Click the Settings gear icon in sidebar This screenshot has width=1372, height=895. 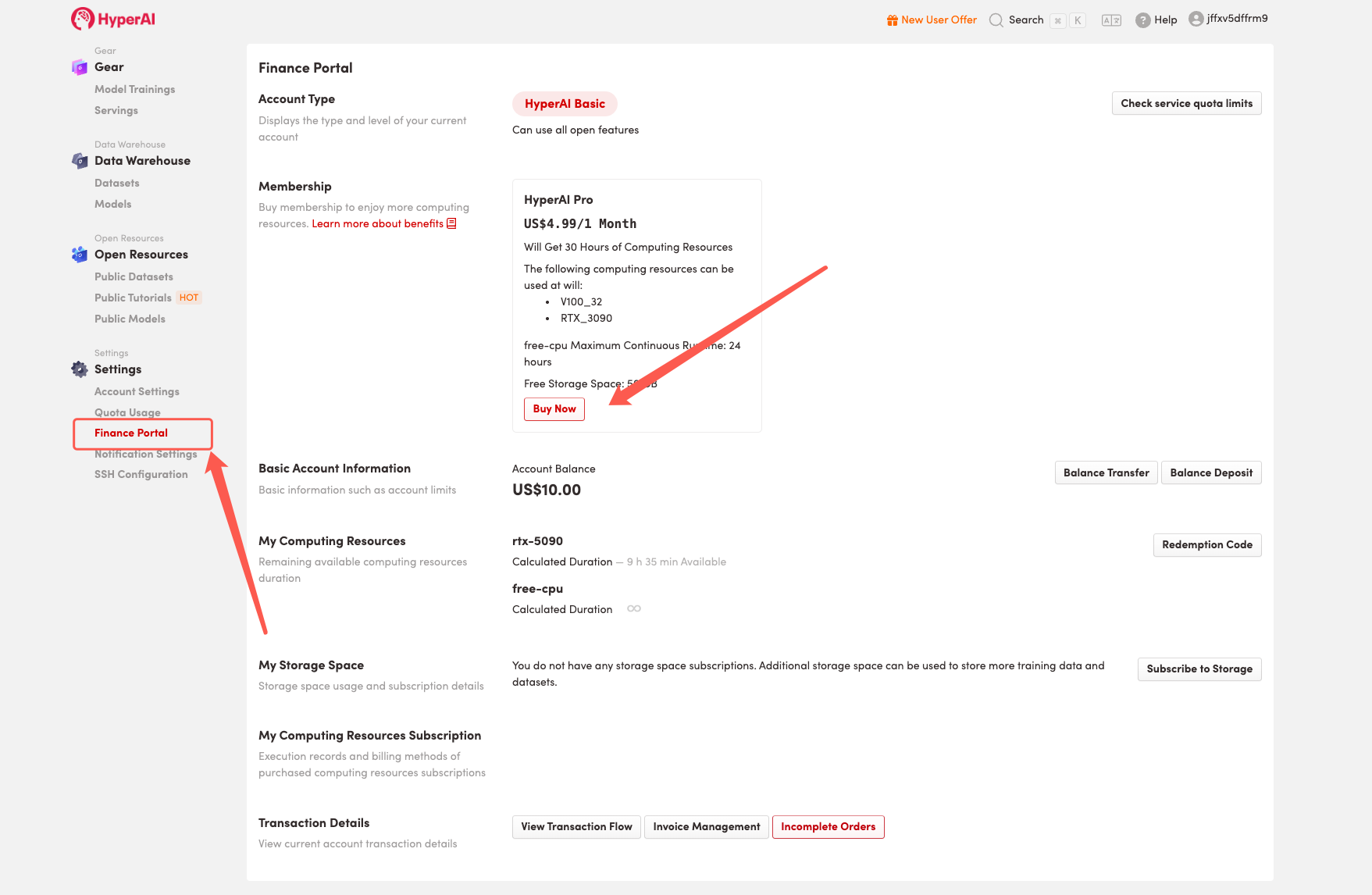click(x=80, y=369)
